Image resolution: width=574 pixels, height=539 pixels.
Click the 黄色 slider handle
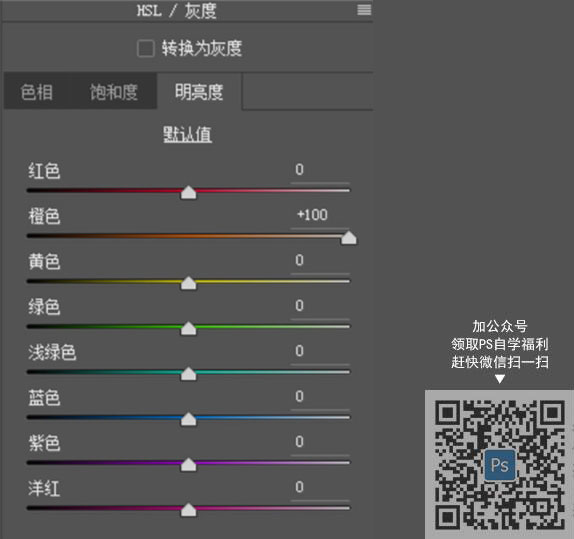[189, 283]
